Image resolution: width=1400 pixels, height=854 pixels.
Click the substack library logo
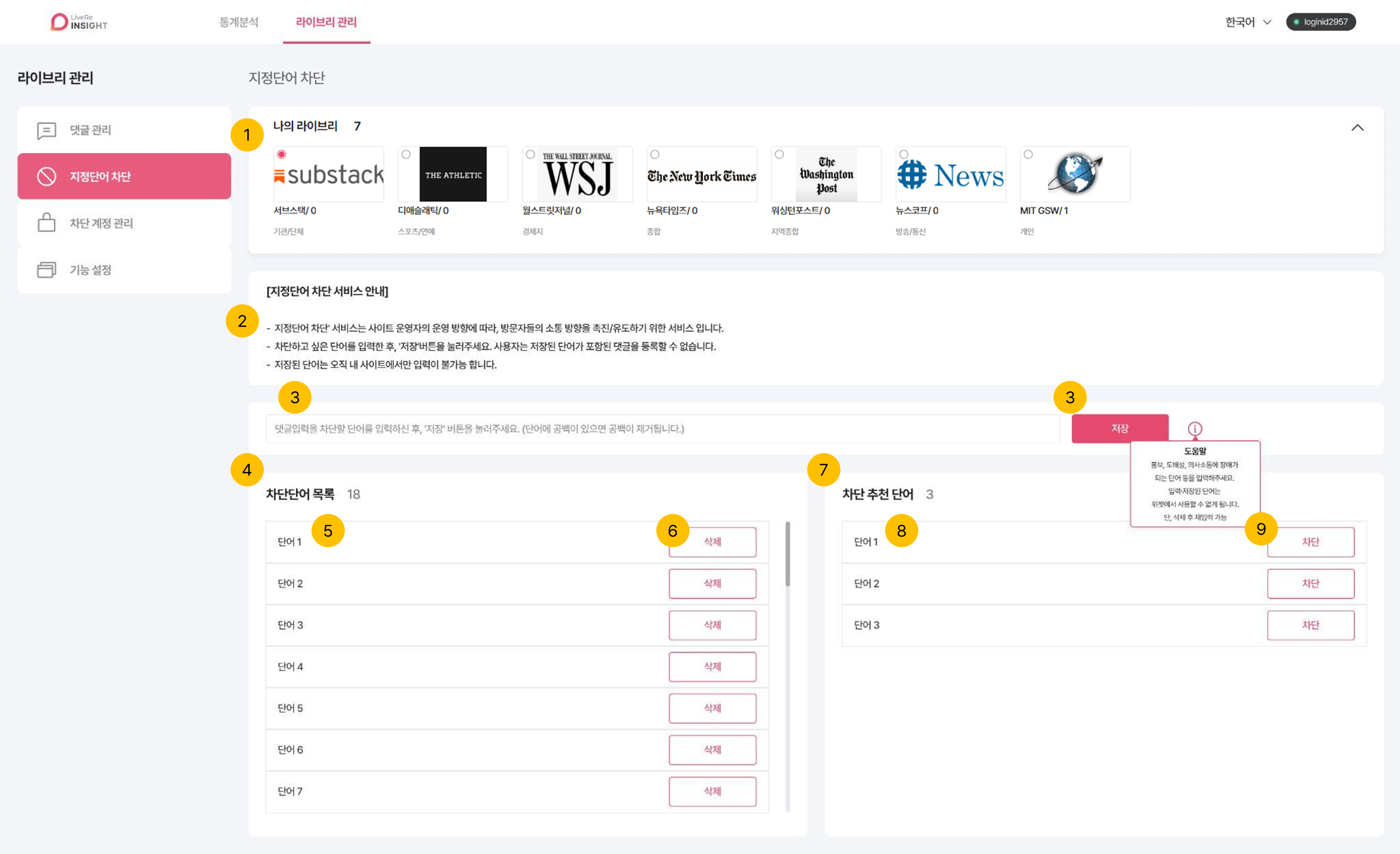(x=329, y=175)
